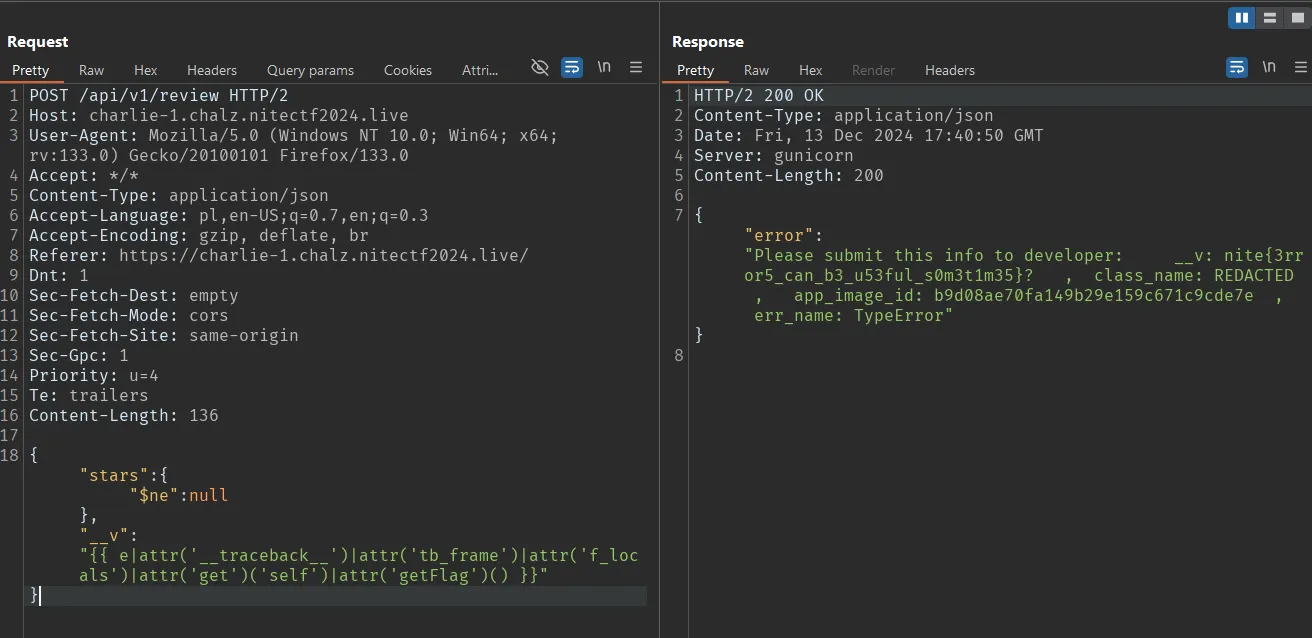Click the Server: gunicorn response header
Screen dimensions: 1312x638
(x=774, y=156)
